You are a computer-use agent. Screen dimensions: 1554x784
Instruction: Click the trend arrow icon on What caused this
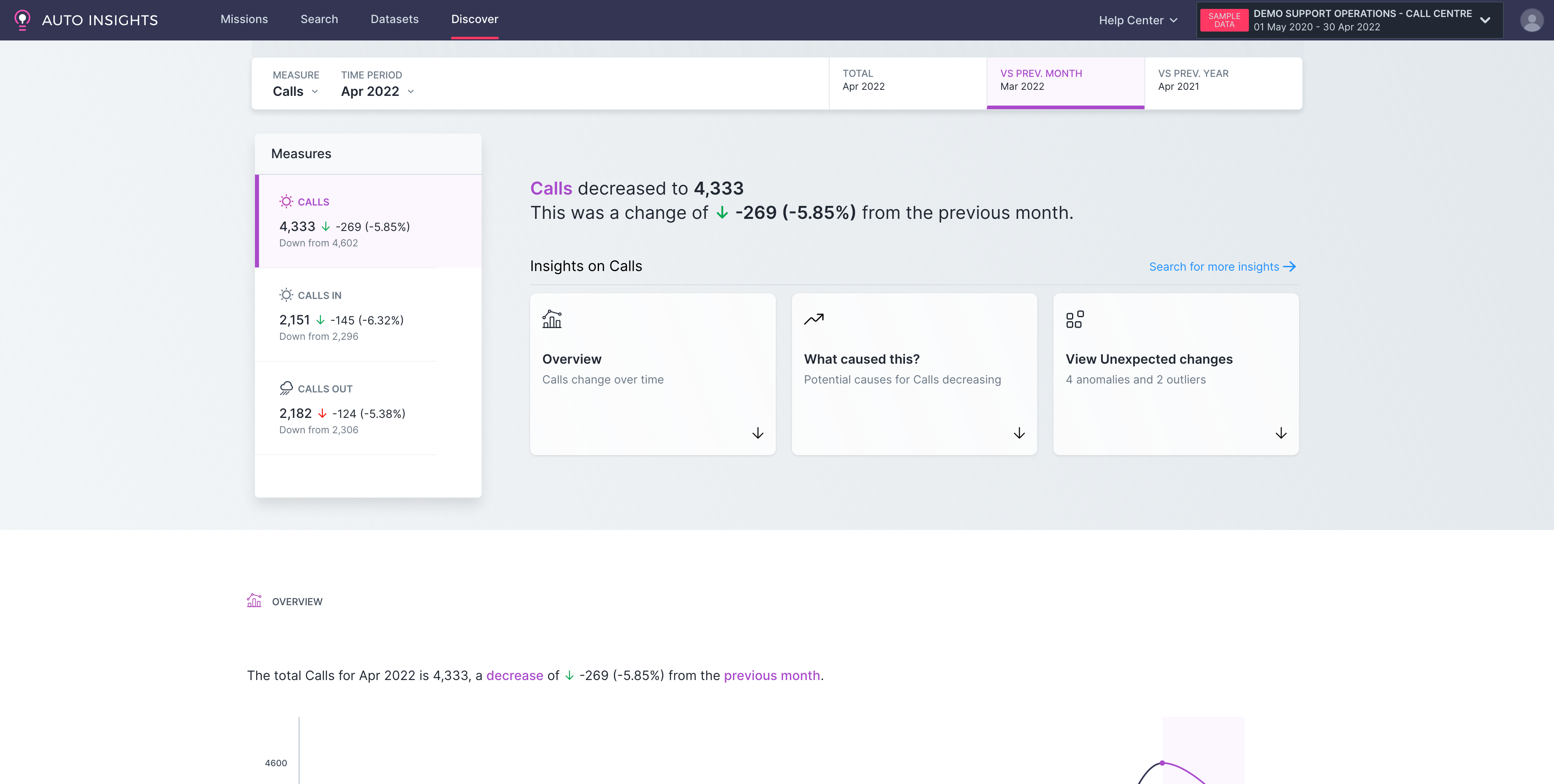click(813, 319)
